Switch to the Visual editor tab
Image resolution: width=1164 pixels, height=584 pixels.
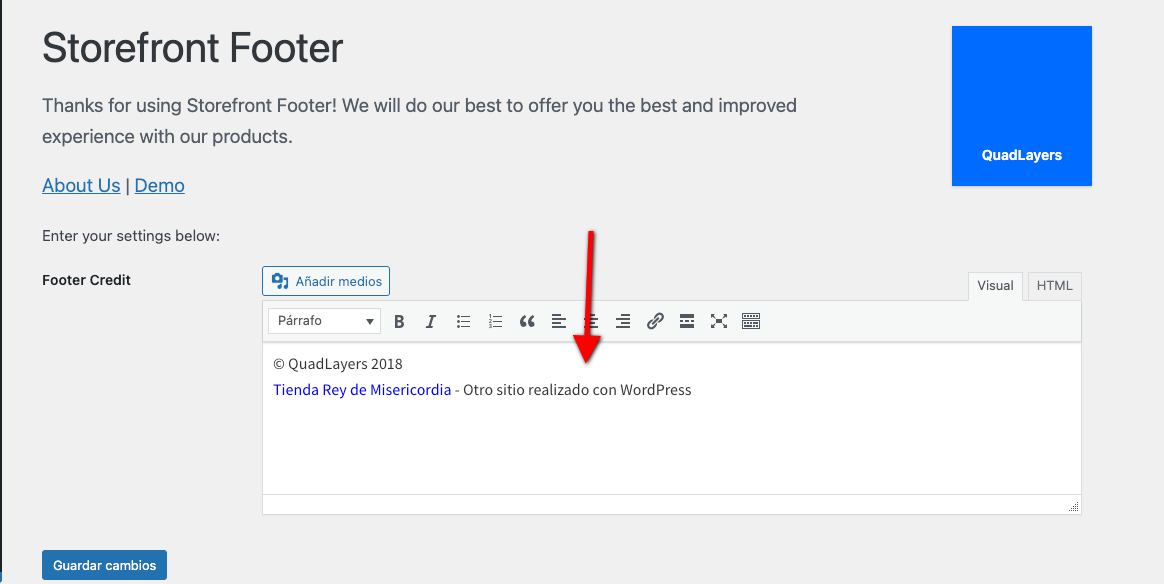click(x=995, y=286)
